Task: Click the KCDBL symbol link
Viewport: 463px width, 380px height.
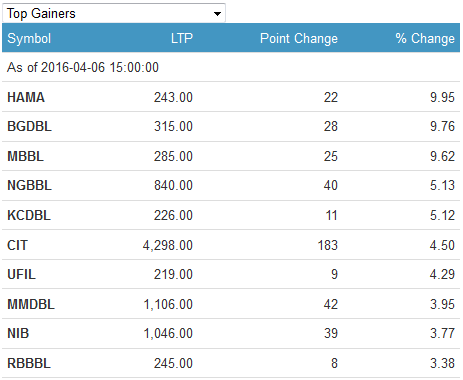Action: [x=29, y=215]
